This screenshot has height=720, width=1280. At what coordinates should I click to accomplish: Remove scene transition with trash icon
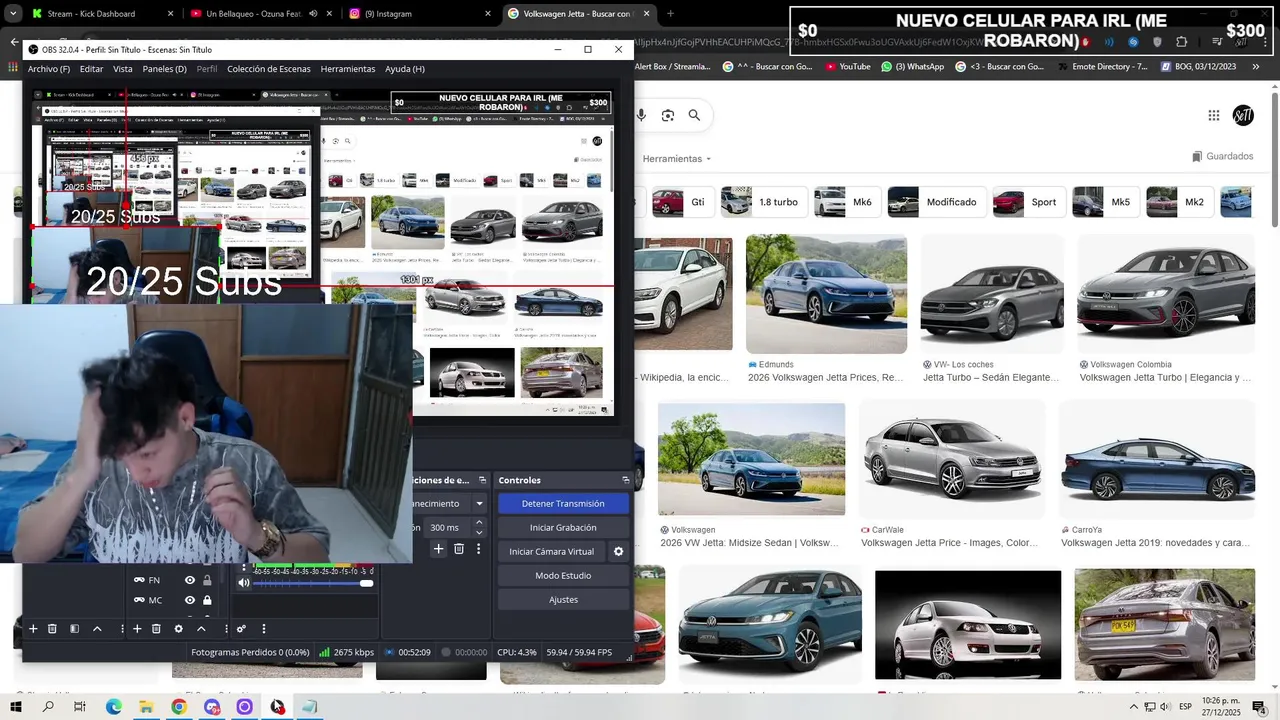point(459,549)
